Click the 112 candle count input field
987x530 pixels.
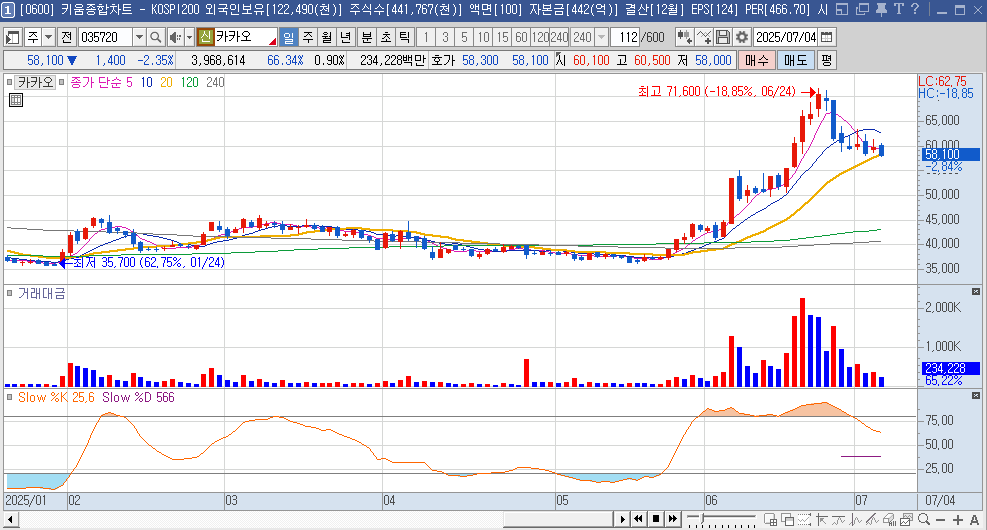(626, 37)
